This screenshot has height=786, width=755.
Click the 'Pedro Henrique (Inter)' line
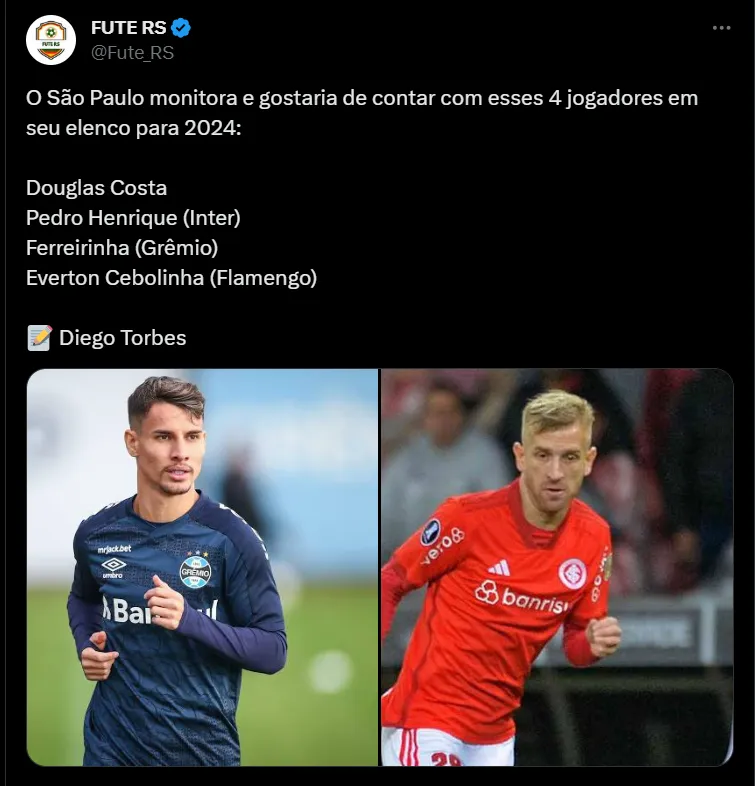coord(133,218)
